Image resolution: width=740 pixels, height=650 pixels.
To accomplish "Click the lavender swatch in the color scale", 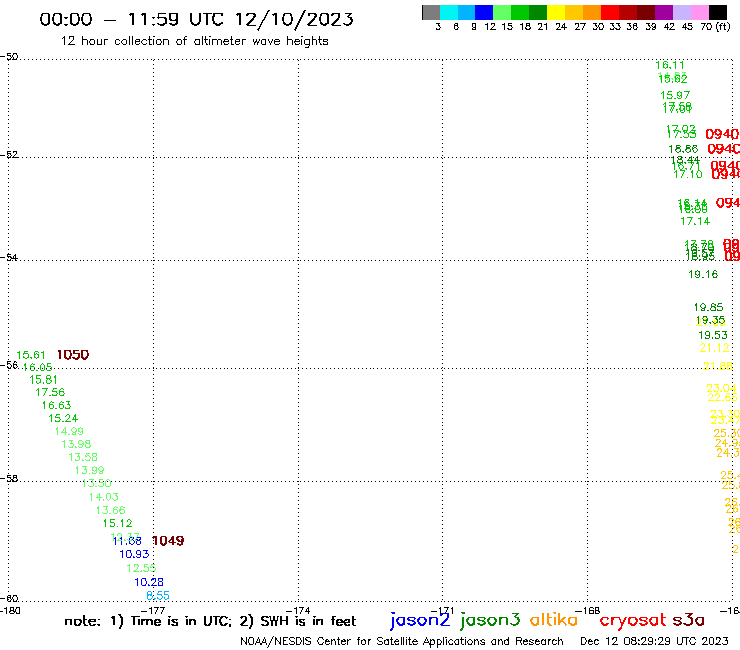I will 681,12.
